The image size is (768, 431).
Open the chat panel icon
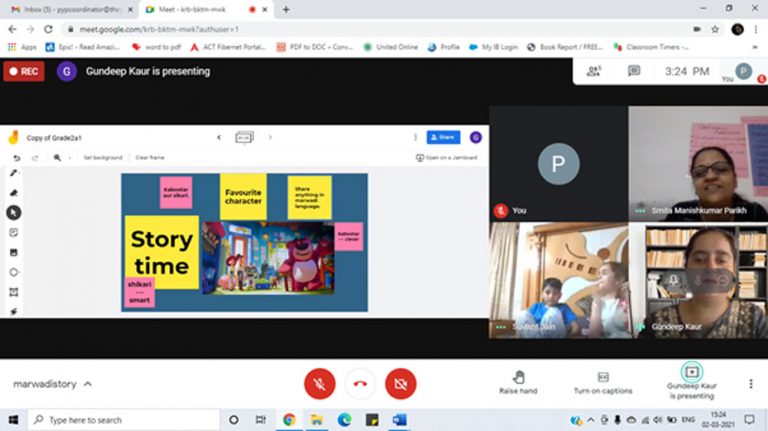634,71
